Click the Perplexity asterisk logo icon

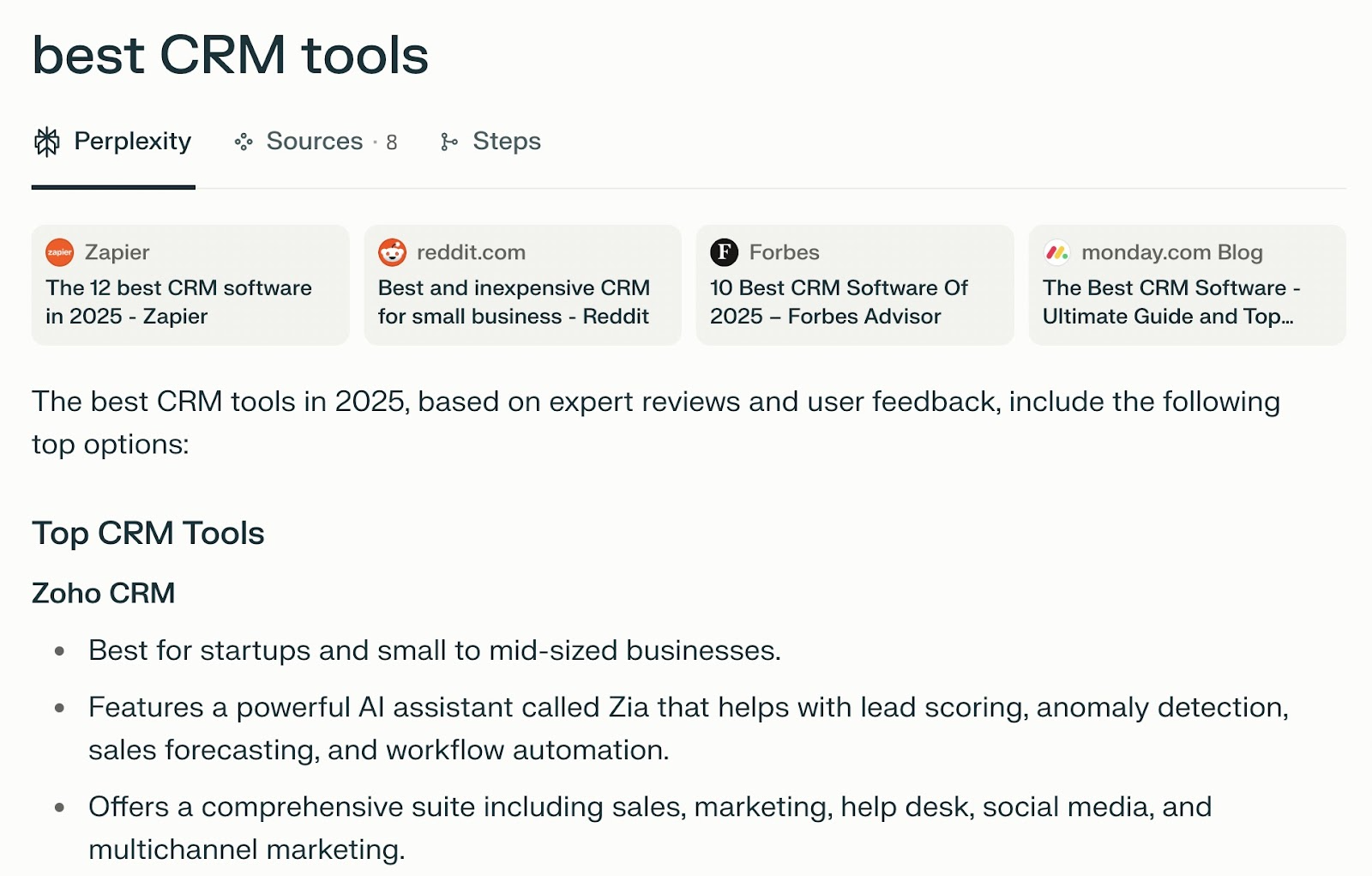[46, 141]
